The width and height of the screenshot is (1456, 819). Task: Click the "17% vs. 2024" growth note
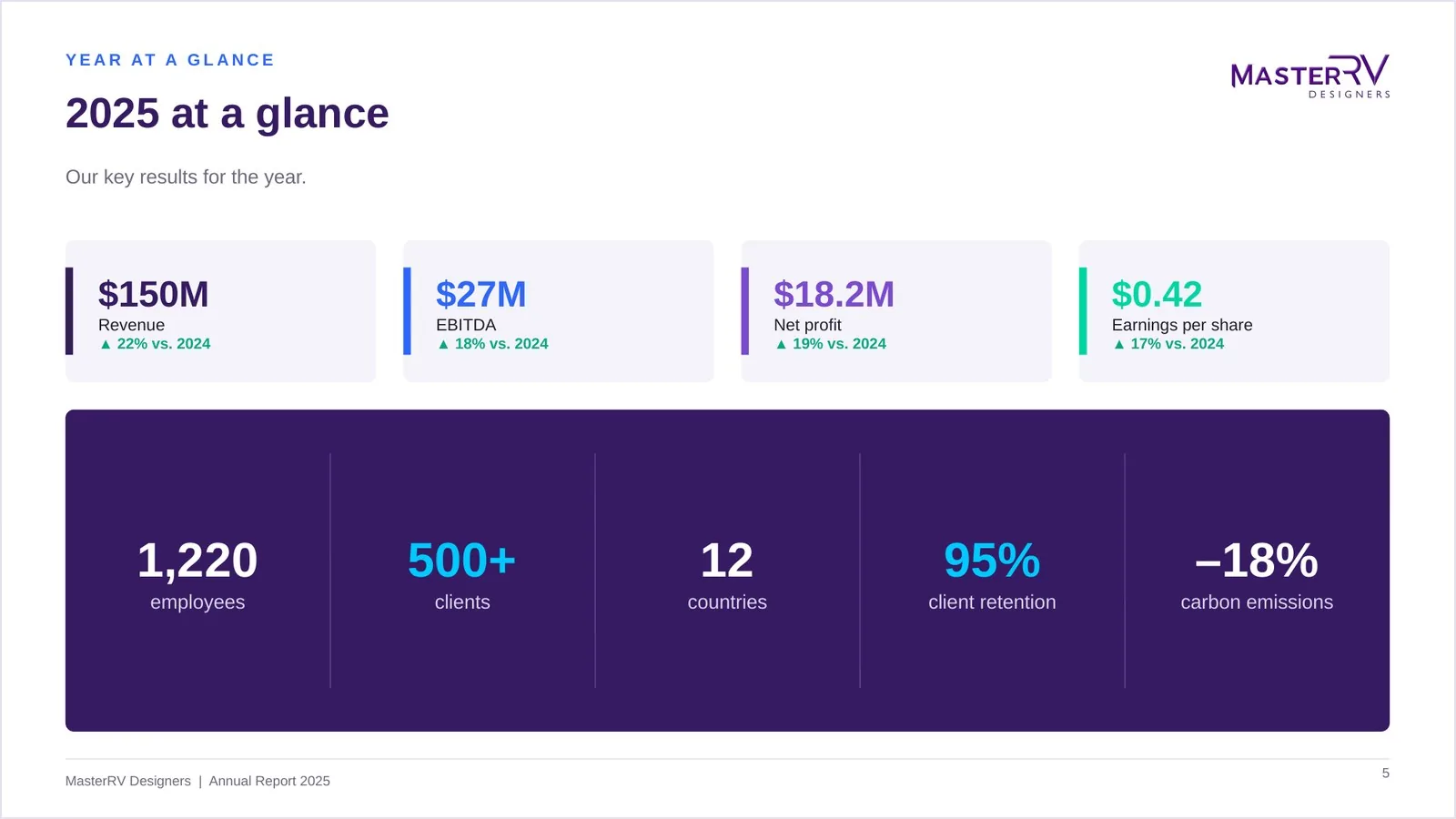[x=1169, y=344]
